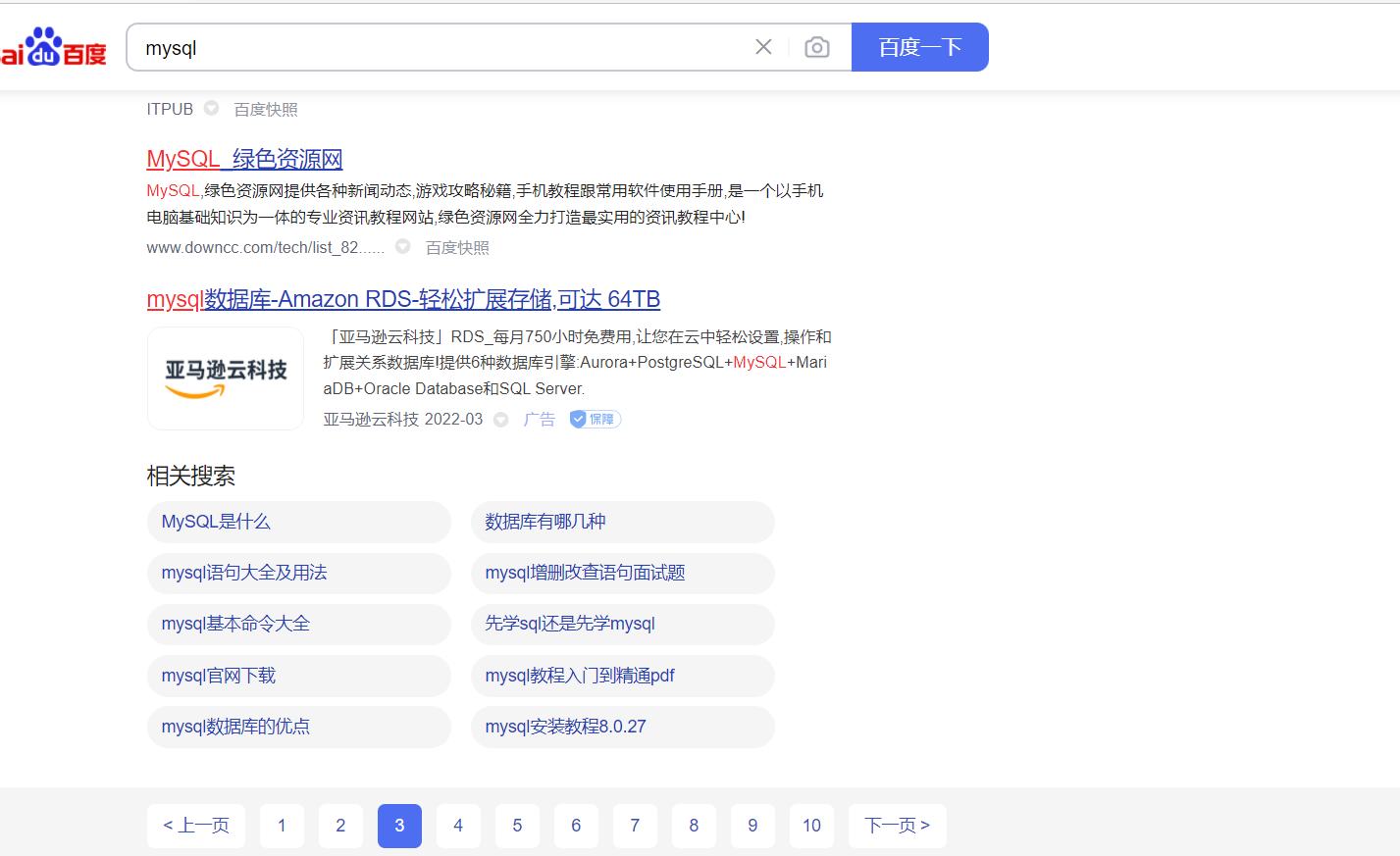Screen dimensions: 1400x856
Task: Select related search mysql官网下载
Action: point(299,676)
